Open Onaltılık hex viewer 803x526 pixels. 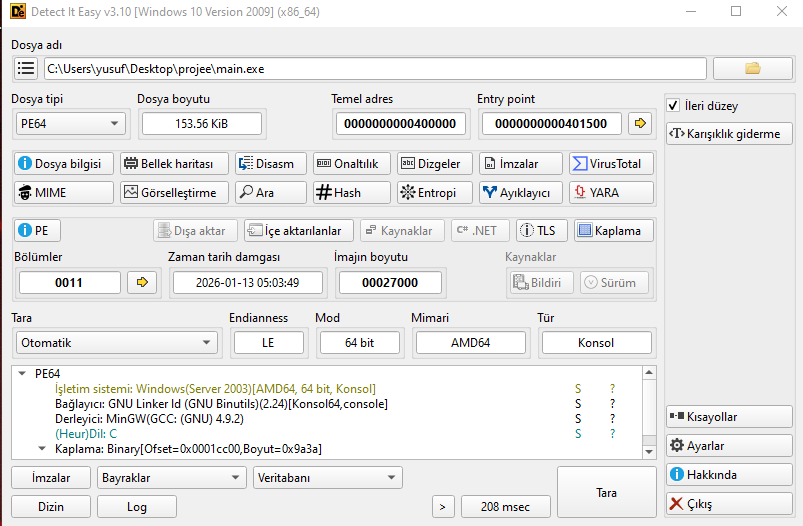click(x=352, y=164)
